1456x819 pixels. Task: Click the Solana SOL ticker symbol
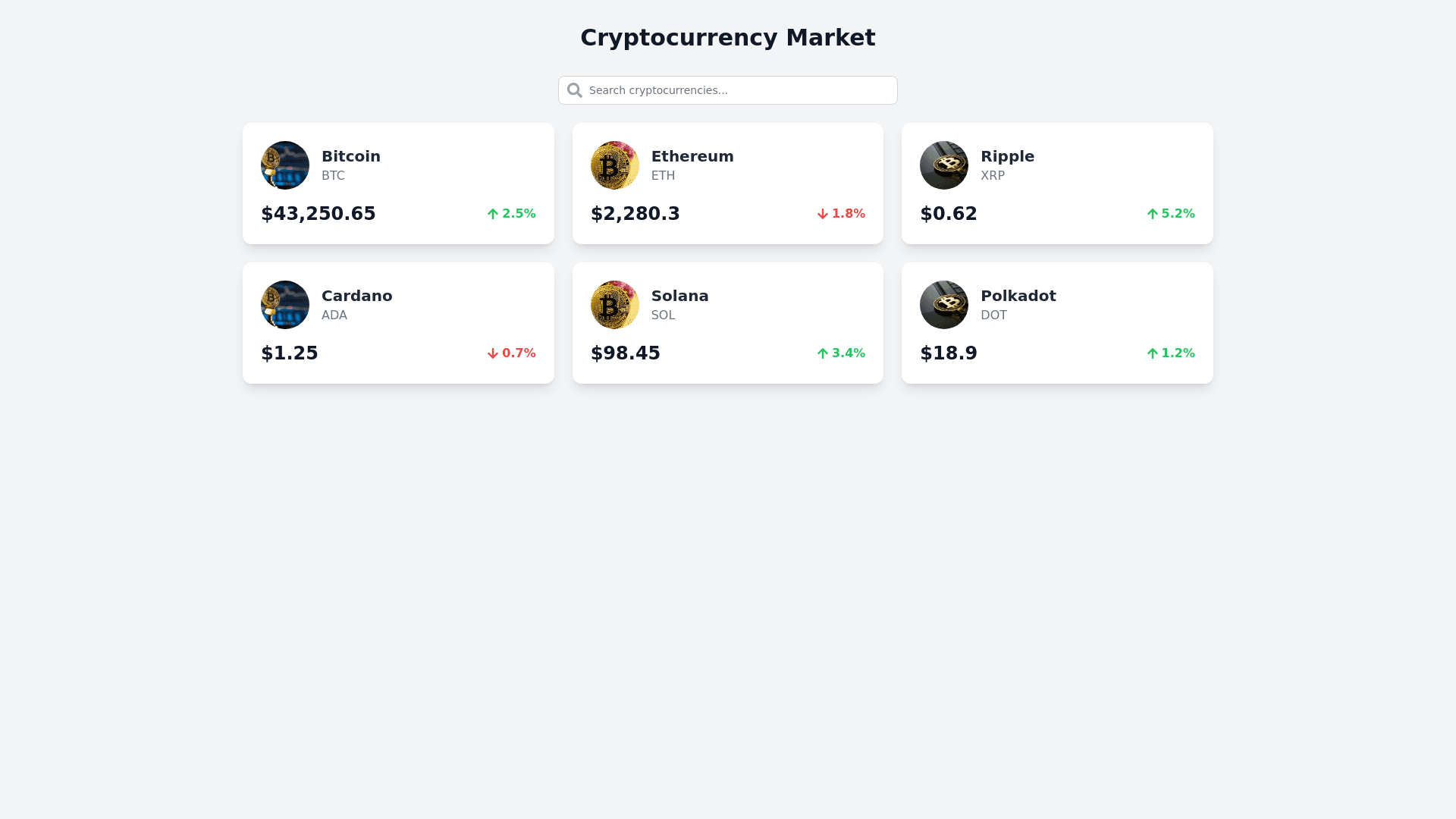tap(663, 315)
